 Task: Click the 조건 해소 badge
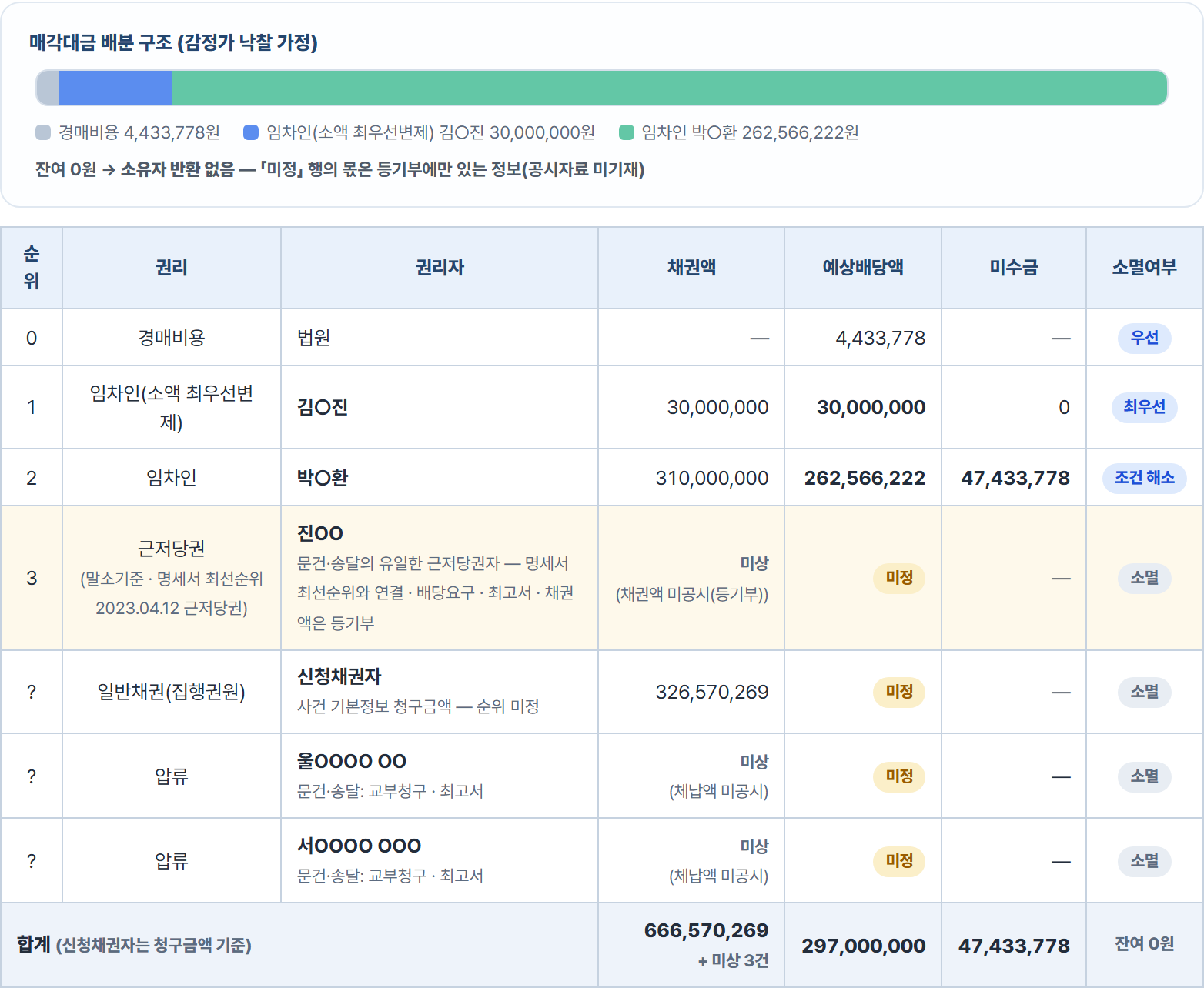click(x=1145, y=478)
